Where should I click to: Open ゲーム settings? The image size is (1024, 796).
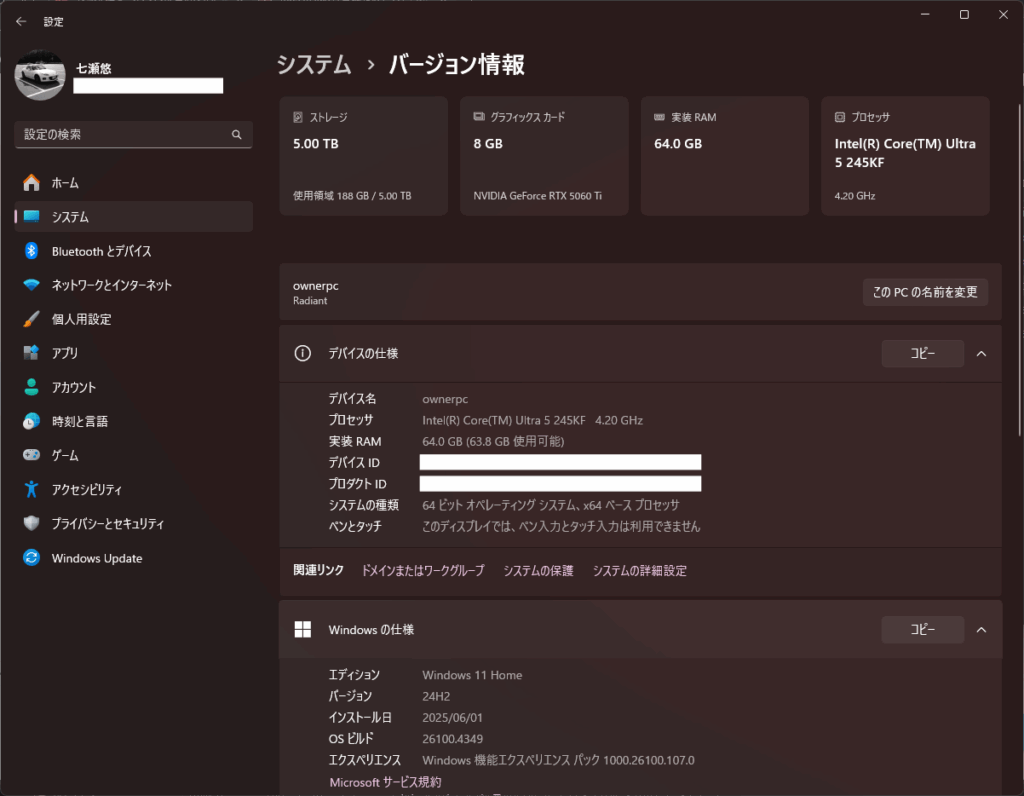tap(133, 455)
